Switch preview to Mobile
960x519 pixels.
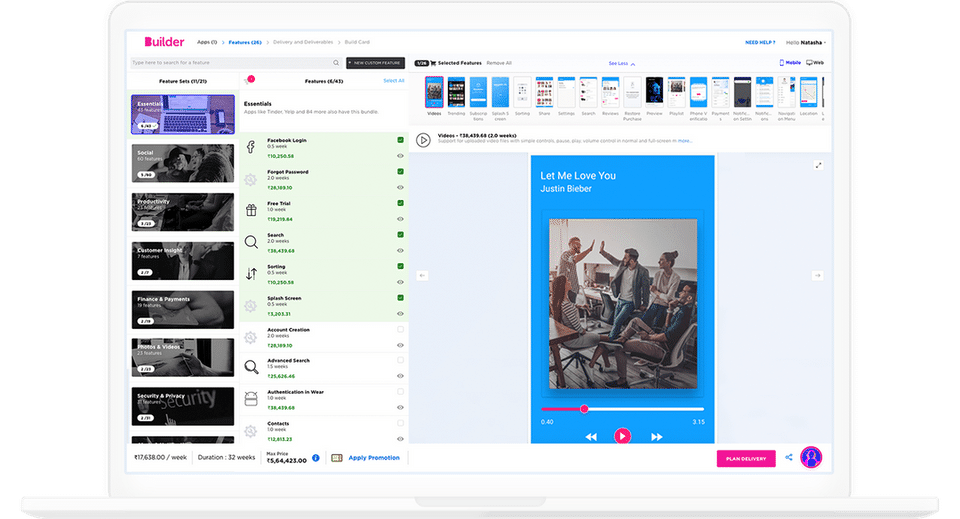[790, 62]
